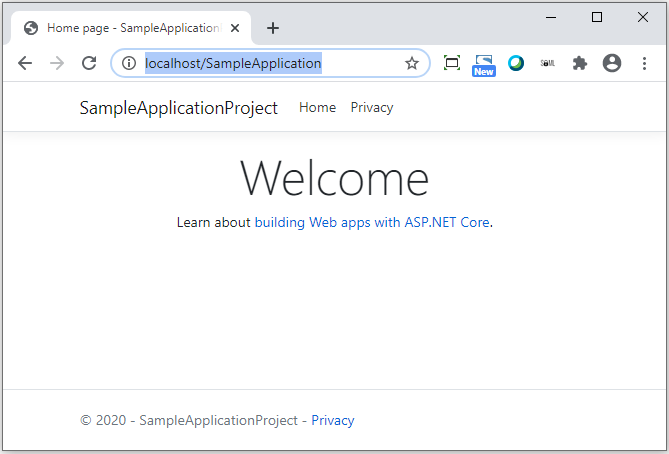The height and width of the screenshot is (454, 669).
Task: Click the forward navigation arrow
Action: coord(57,63)
